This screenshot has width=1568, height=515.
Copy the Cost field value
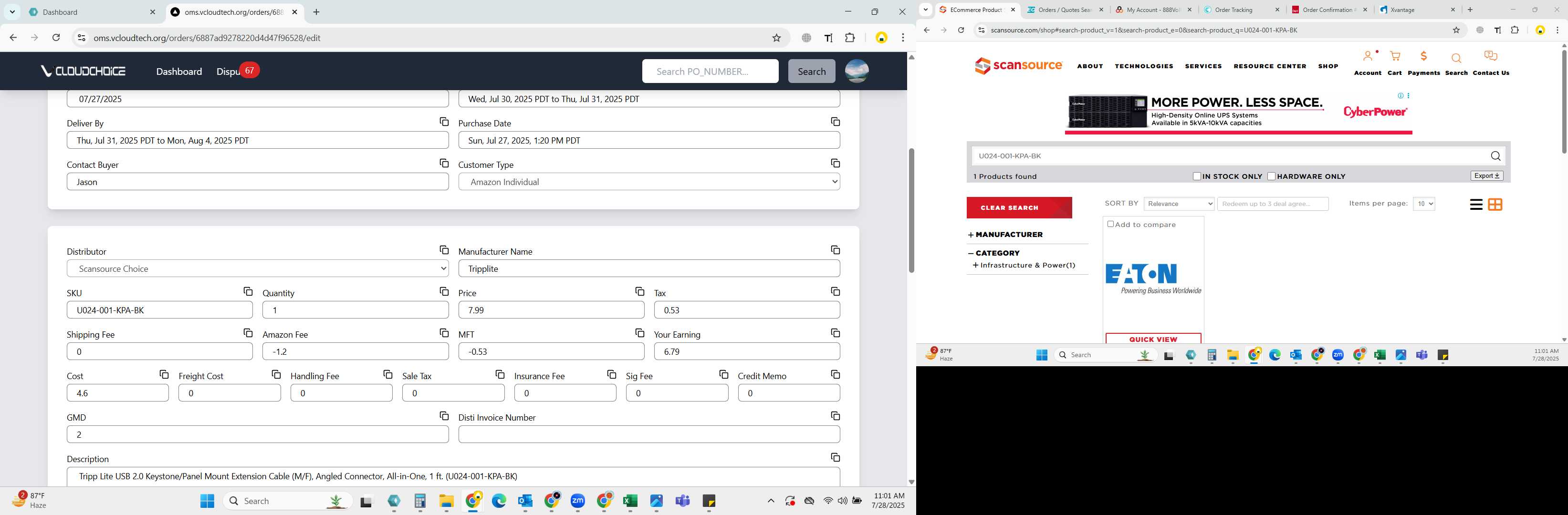coord(164,374)
